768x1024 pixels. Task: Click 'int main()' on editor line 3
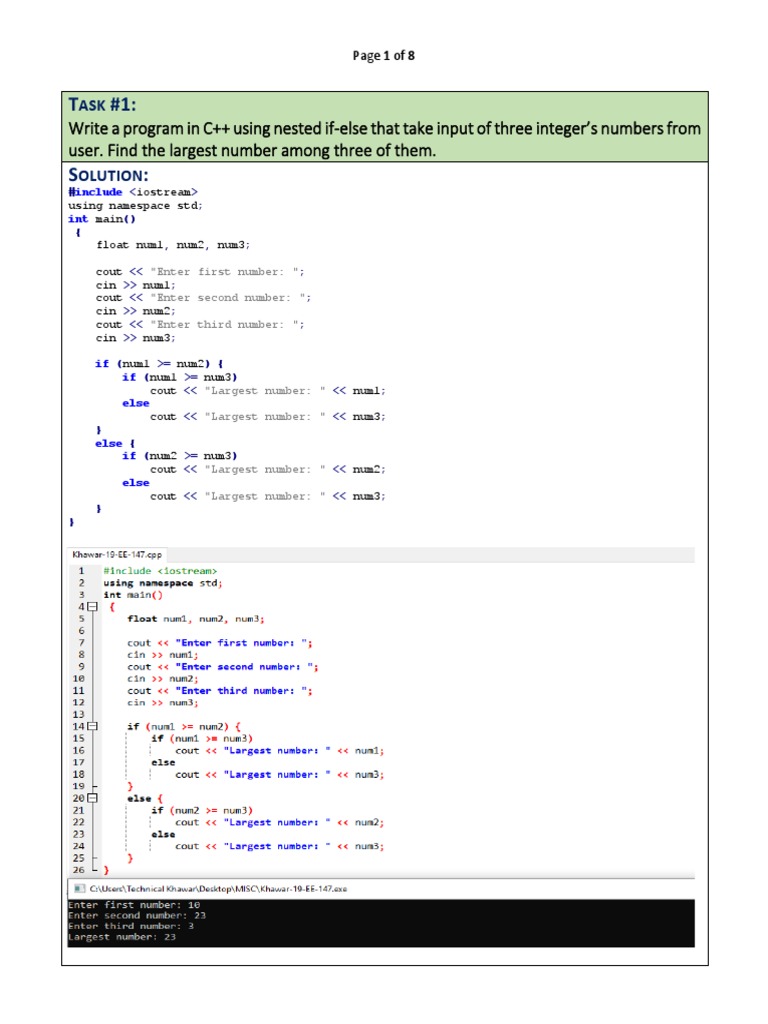coord(133,595)
